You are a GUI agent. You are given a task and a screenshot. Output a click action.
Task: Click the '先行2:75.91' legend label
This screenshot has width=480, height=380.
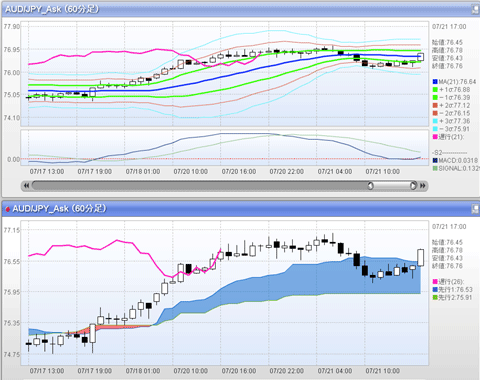(455, 297)
